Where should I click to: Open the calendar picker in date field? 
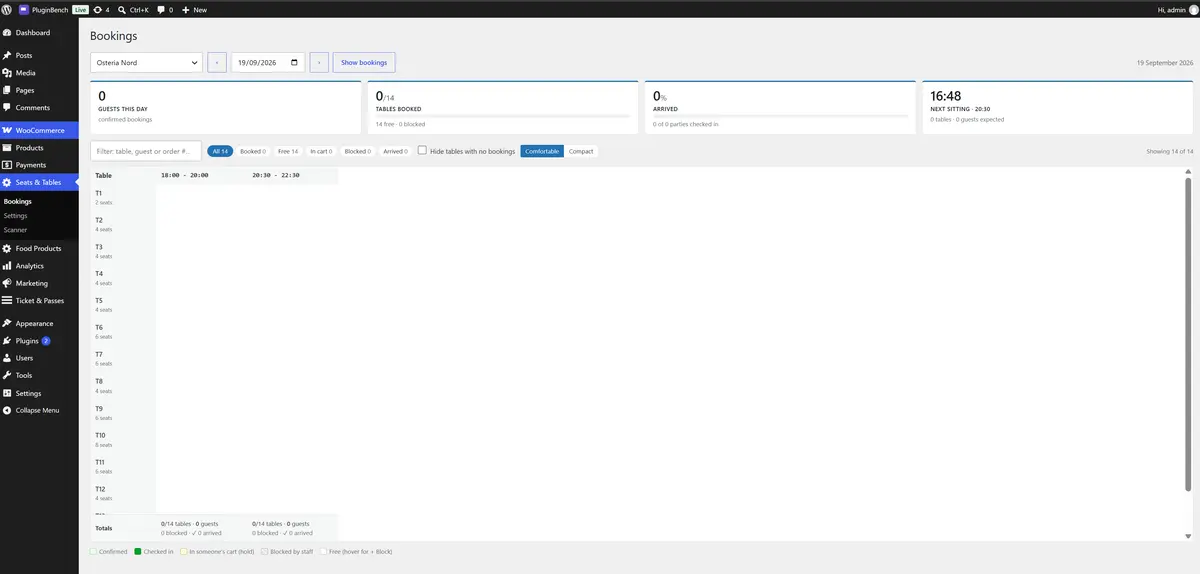click(294, 62)
